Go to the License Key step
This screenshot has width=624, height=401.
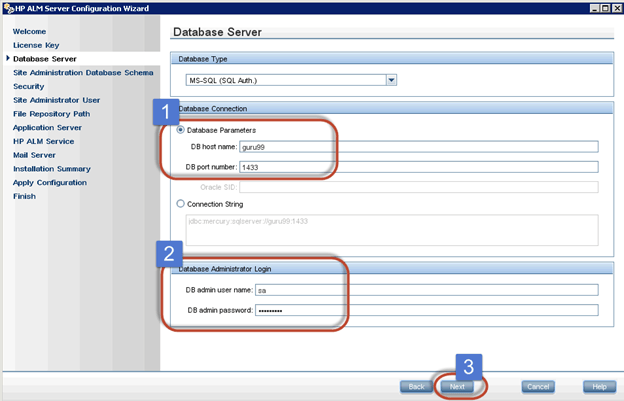[x=36, y=45]
